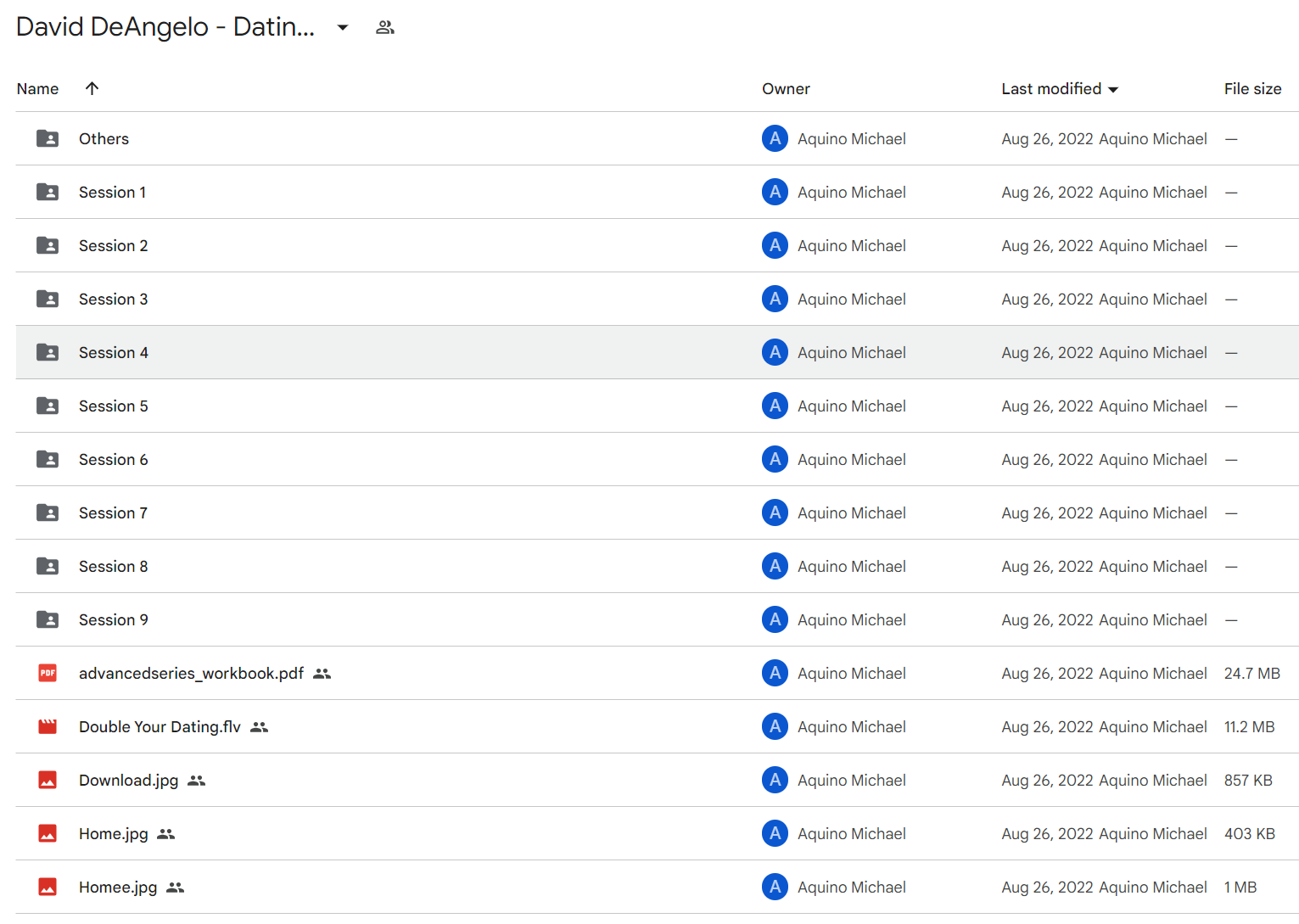Select the Session 1 folder name

[x=112, y=192]
